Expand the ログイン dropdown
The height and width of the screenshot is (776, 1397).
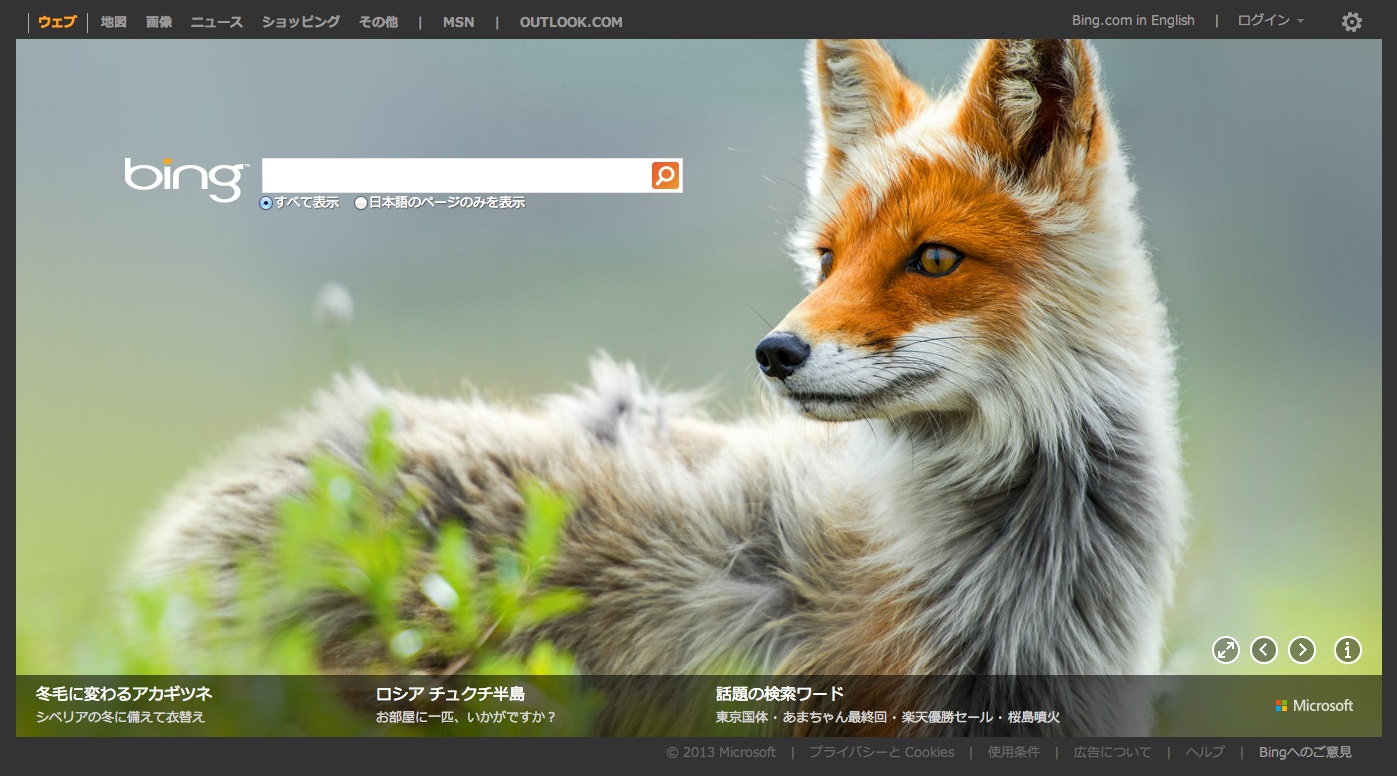click(1270, 21)
